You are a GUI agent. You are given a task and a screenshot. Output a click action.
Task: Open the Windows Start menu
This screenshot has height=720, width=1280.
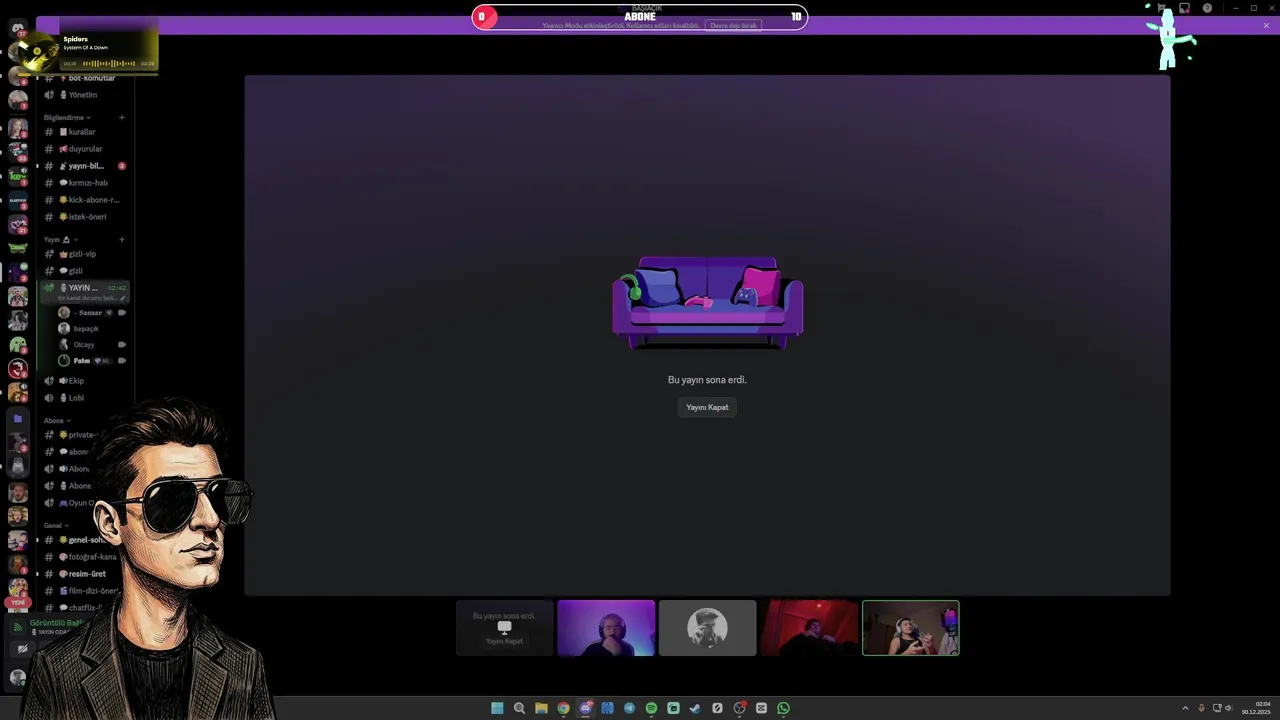click(x=497, y=708)
